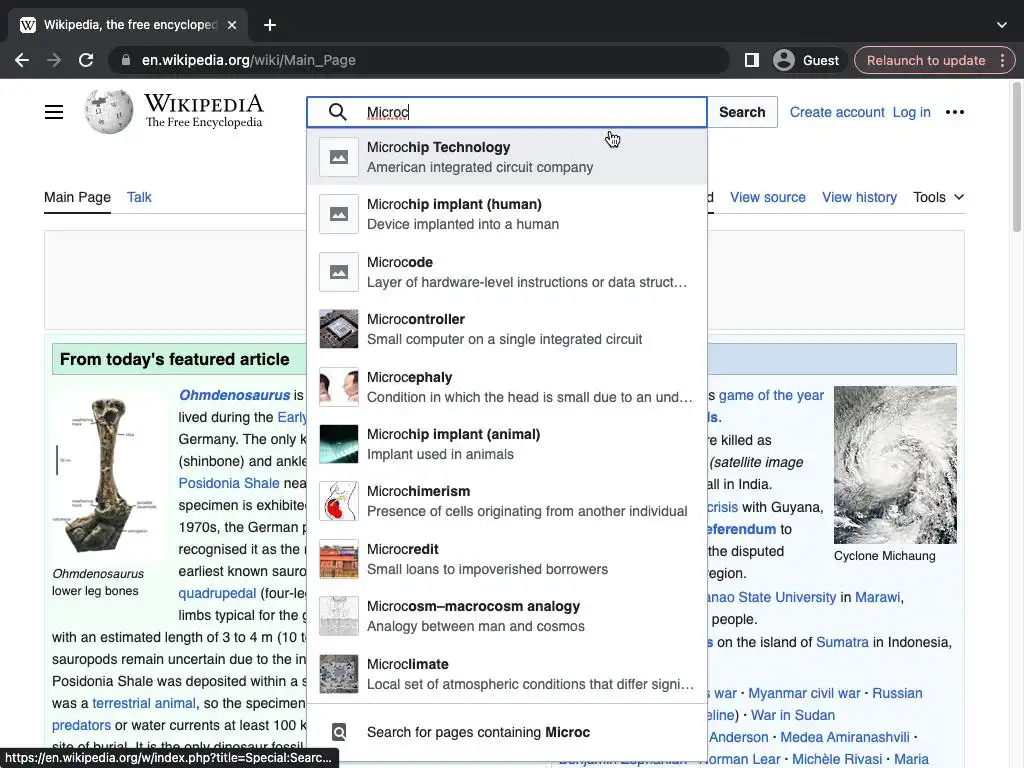Screen dimensions: 1024x768
Task: Click the browser address bar URL
Action: coord(249,60)
